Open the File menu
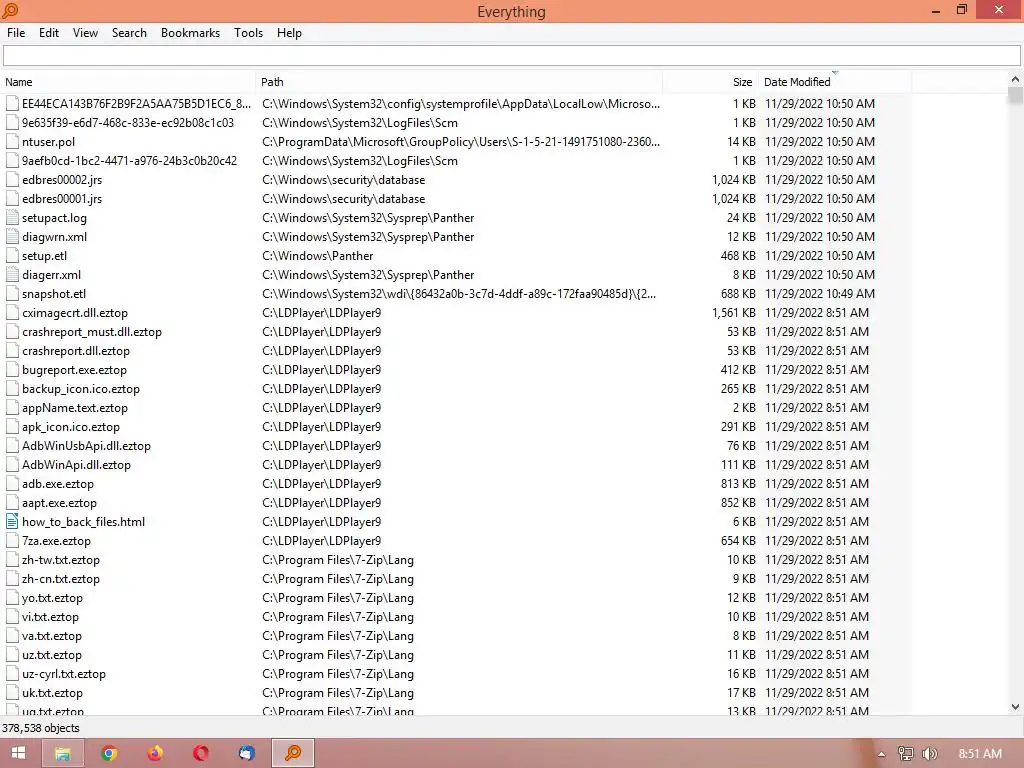1024x768 pixels. (x=16, y=33)
